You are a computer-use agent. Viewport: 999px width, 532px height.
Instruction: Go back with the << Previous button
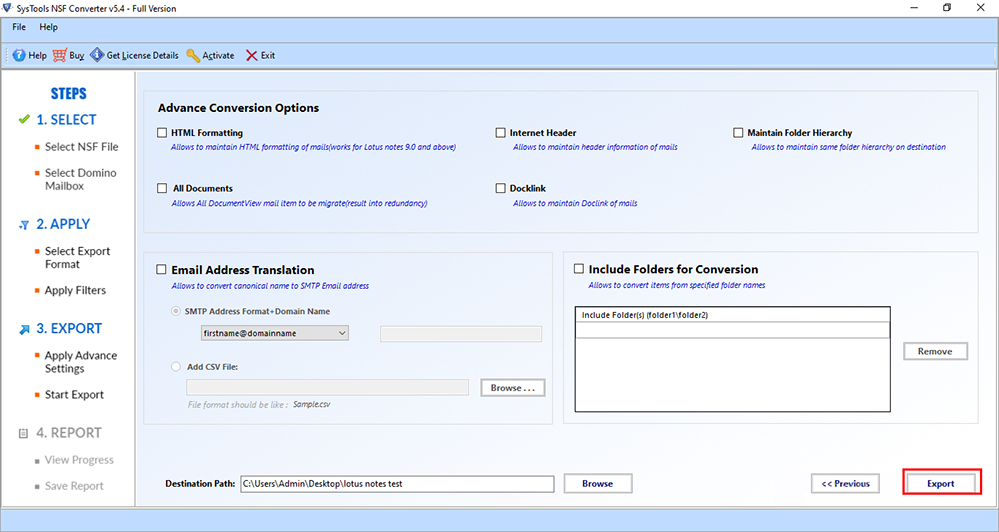coord(845,484)
